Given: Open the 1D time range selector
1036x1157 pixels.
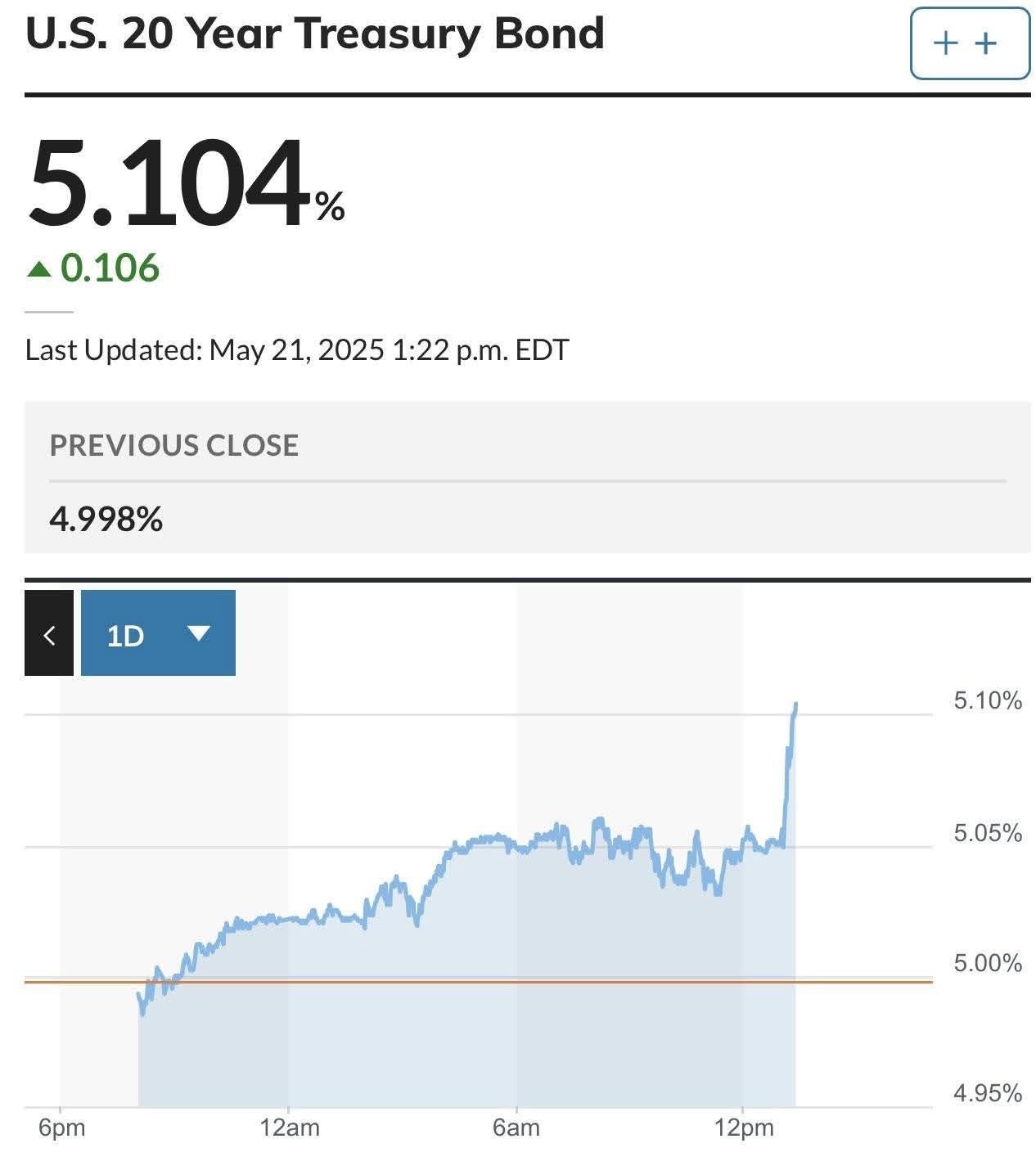Looking at the screenshot, I should (x=158, y=633).
